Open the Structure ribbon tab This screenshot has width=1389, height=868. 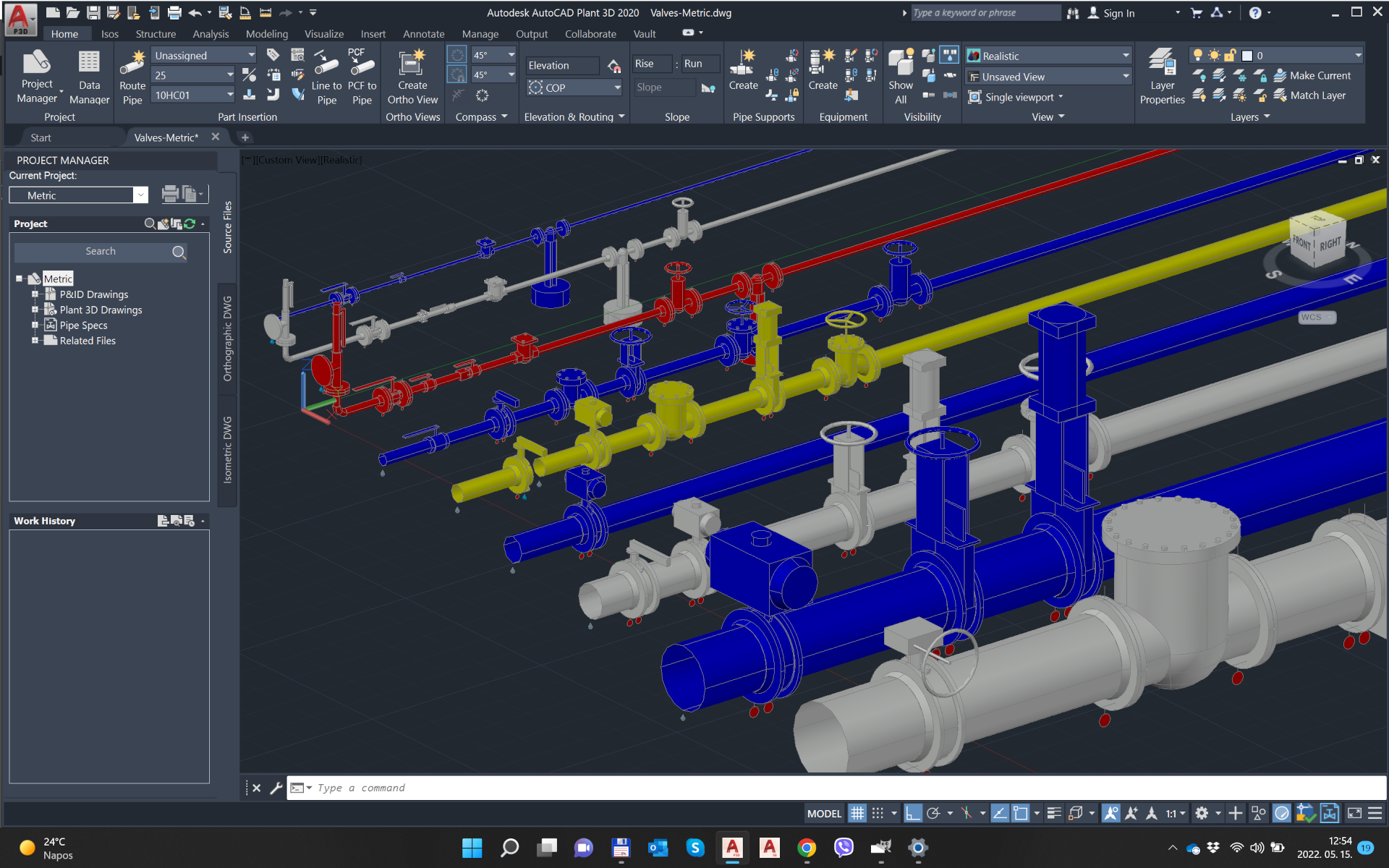(156, 34)
